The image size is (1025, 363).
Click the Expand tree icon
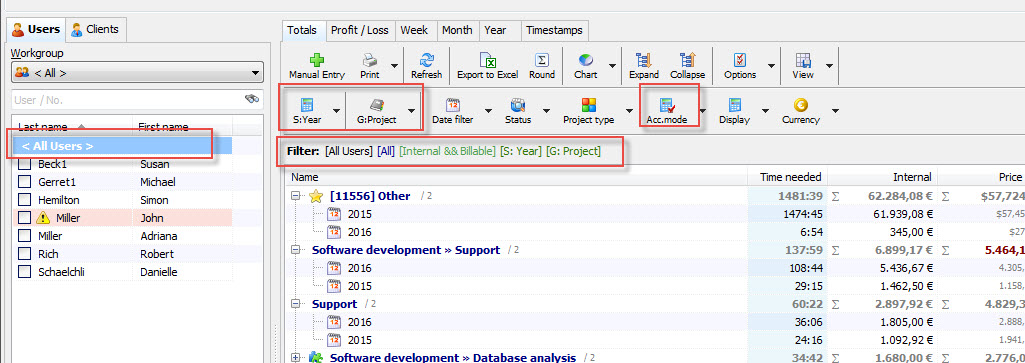(643, 60)
